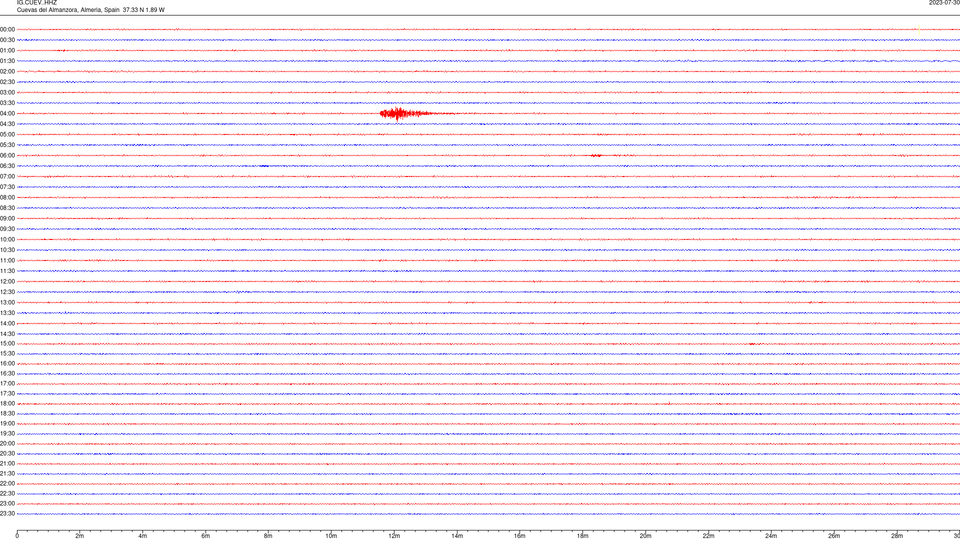Click the 10:00 time label

pyautogui.click(x=7, y=239)
